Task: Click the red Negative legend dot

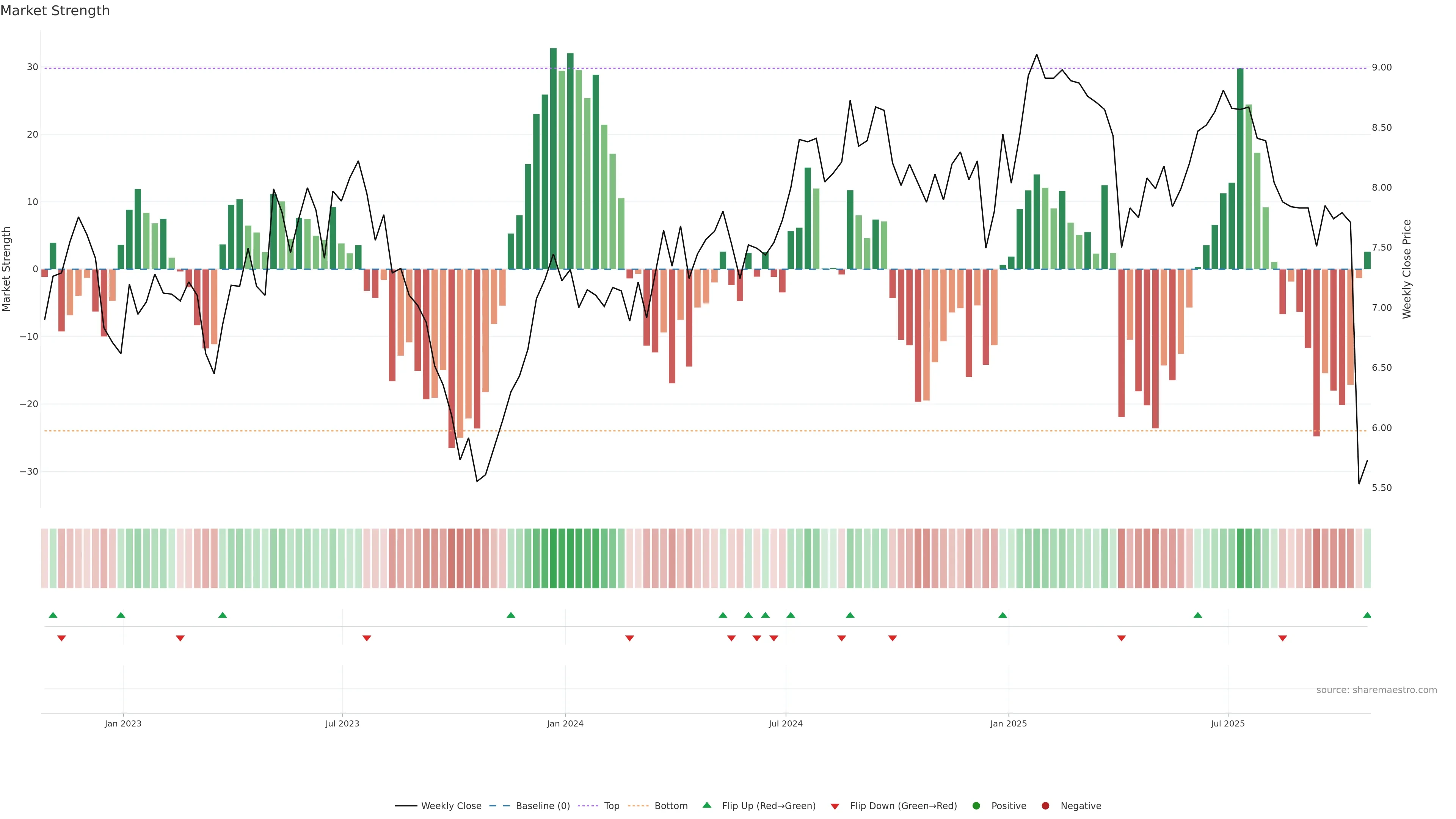Action: tap(1045, 806)
